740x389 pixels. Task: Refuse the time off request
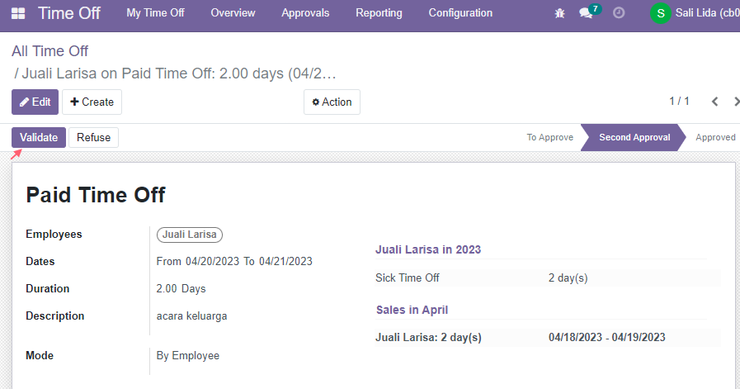click(x=93, y=137)
